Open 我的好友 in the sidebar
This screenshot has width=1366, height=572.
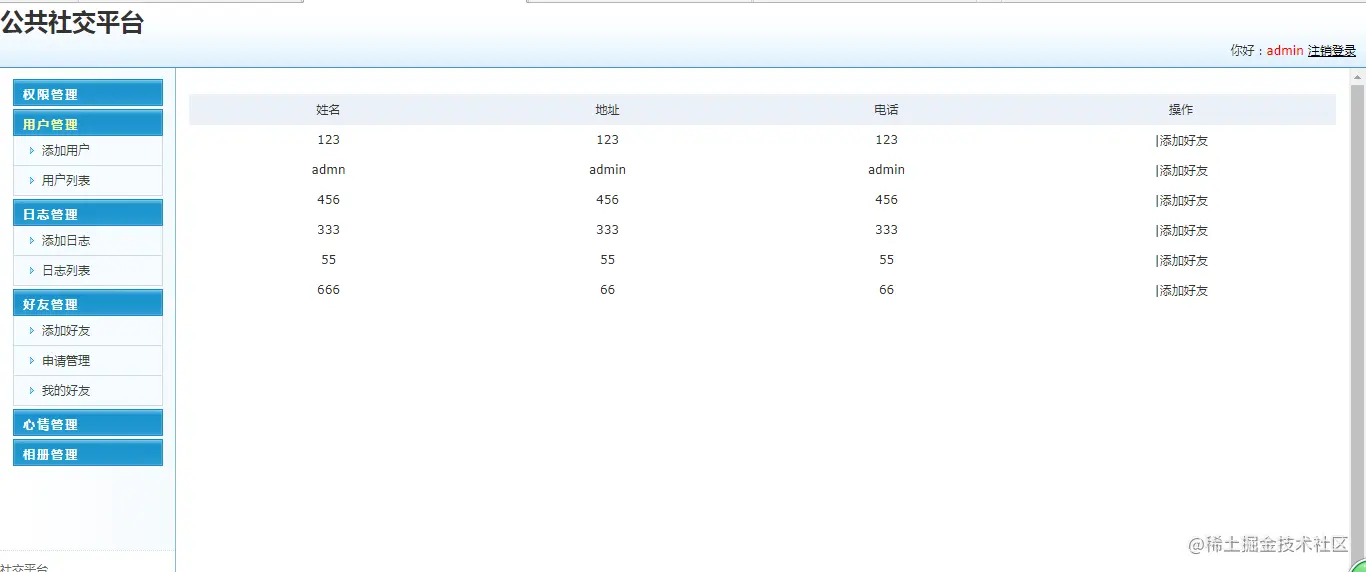66,391
